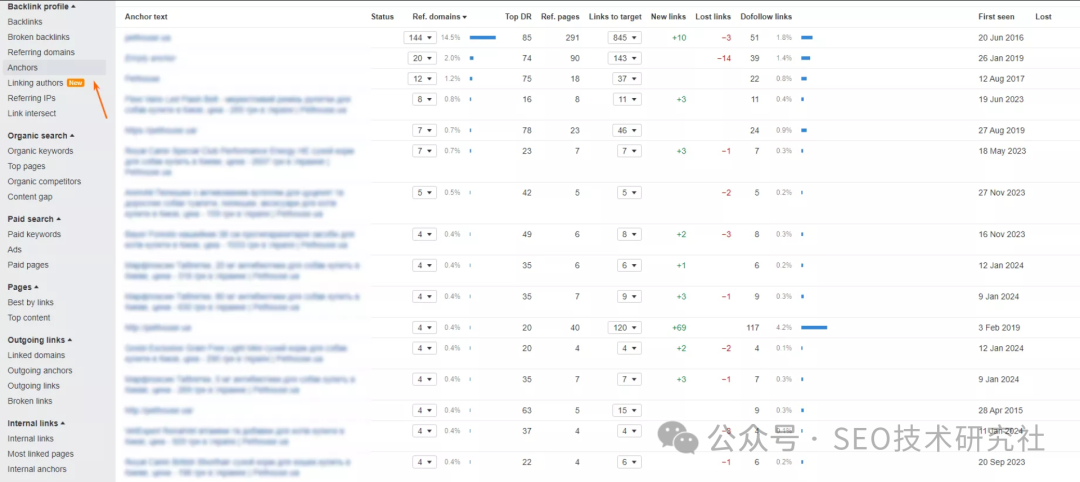Go to Referring domains report

click(x=41, y=52)
